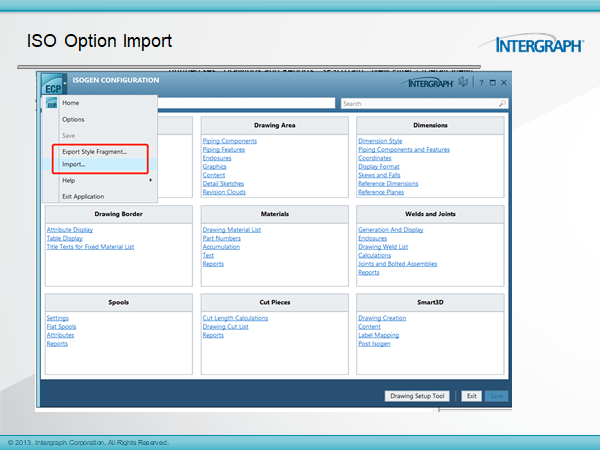Open the Drawing Weld List link

pos(383,247)
